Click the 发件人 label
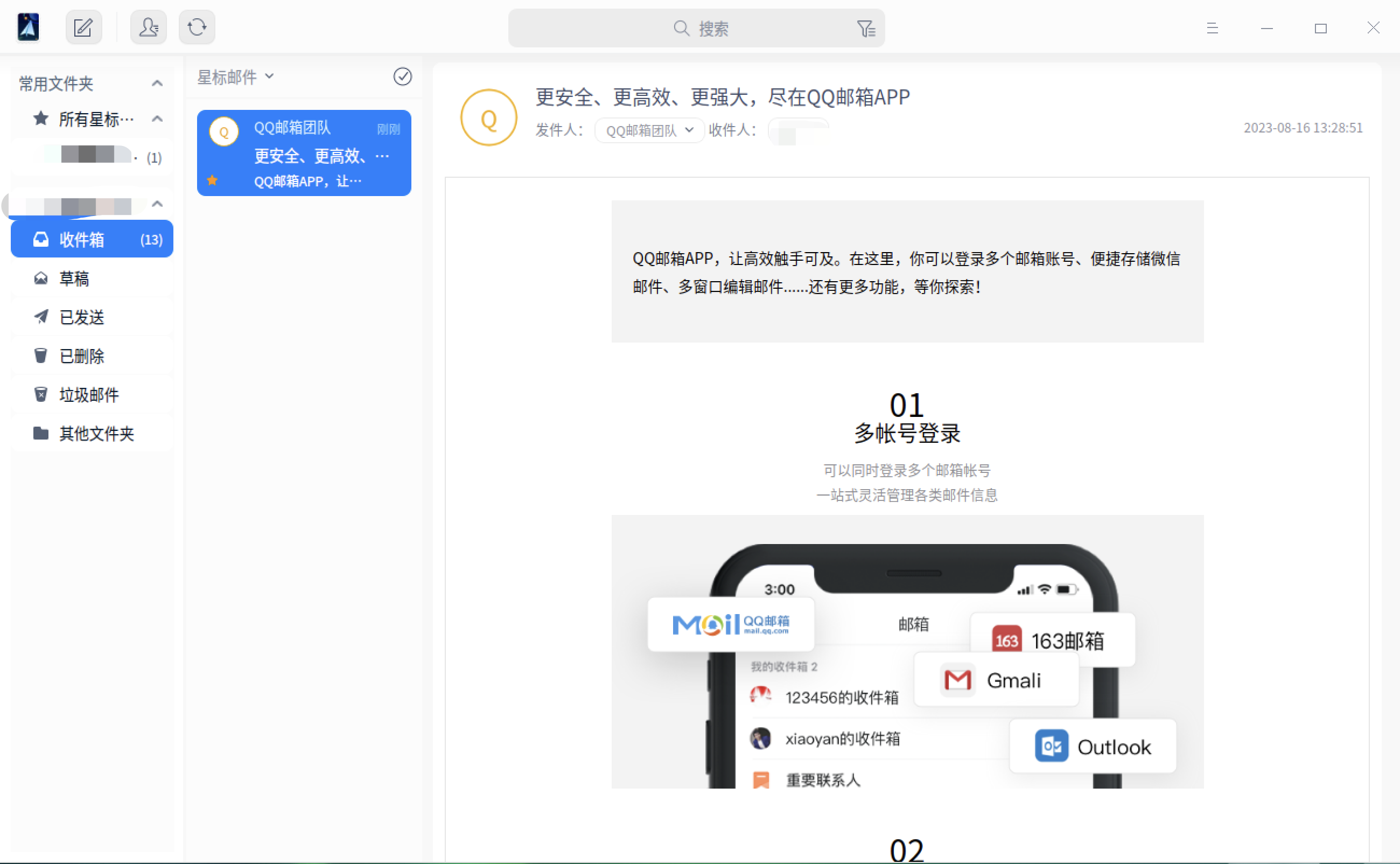 point(559,130)
